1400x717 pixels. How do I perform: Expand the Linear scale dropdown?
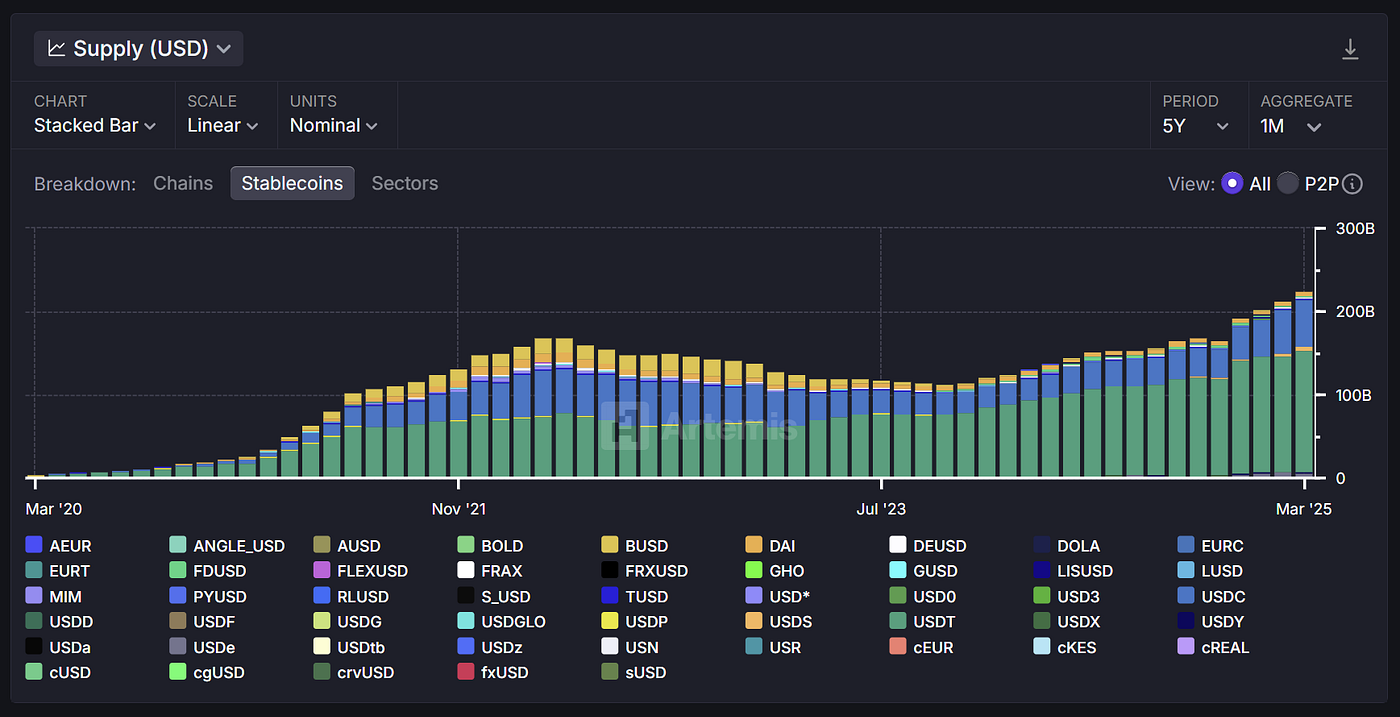pyautogui.click(x=223, y=125)
